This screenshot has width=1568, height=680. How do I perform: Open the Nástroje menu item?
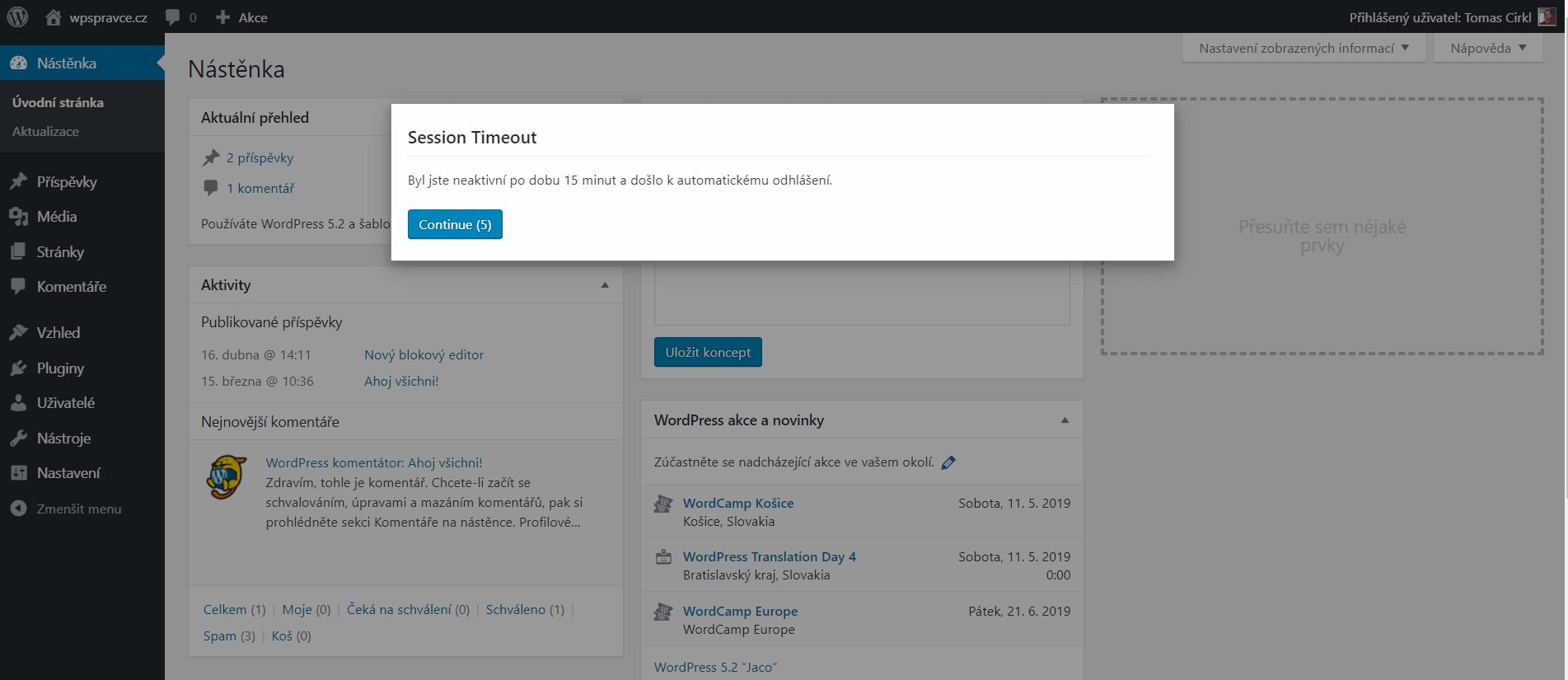click(82, 438)
